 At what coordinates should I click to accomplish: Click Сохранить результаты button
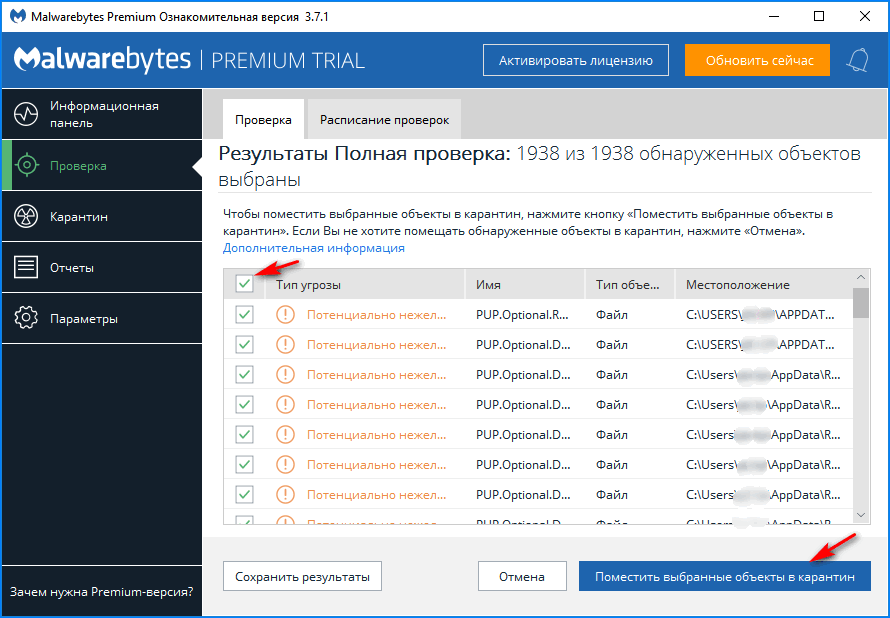pyautogui.click(x=302, y=577)
